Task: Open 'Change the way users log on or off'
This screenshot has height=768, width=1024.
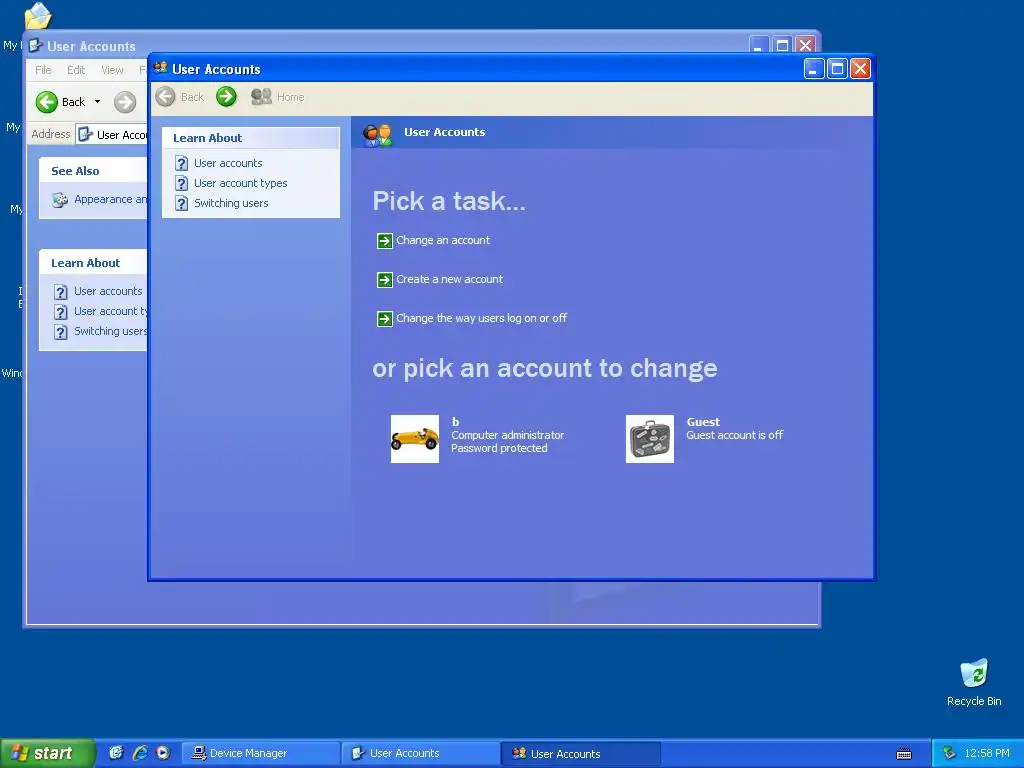Action: [x=481, y=318]
